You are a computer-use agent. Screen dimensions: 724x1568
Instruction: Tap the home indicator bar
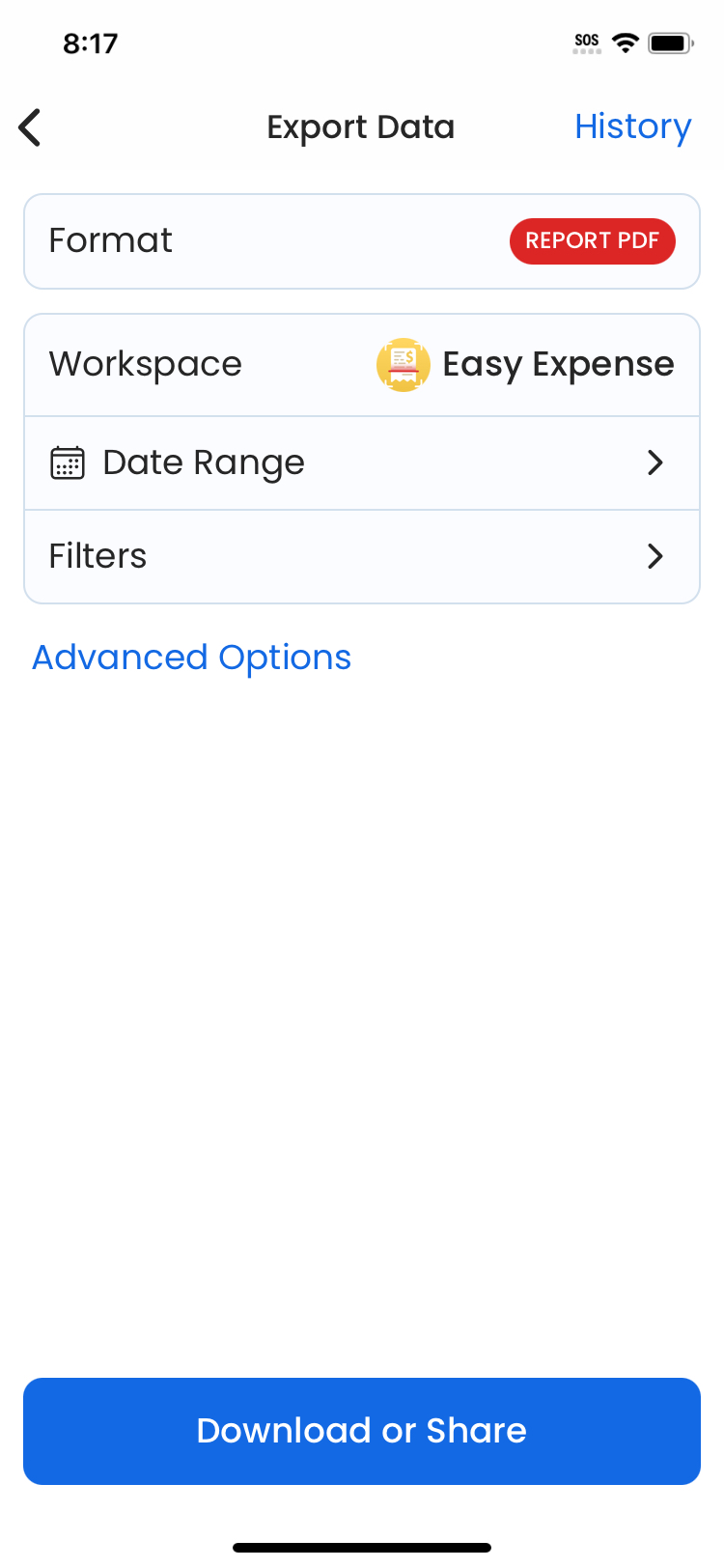(x=362, y=1548)
